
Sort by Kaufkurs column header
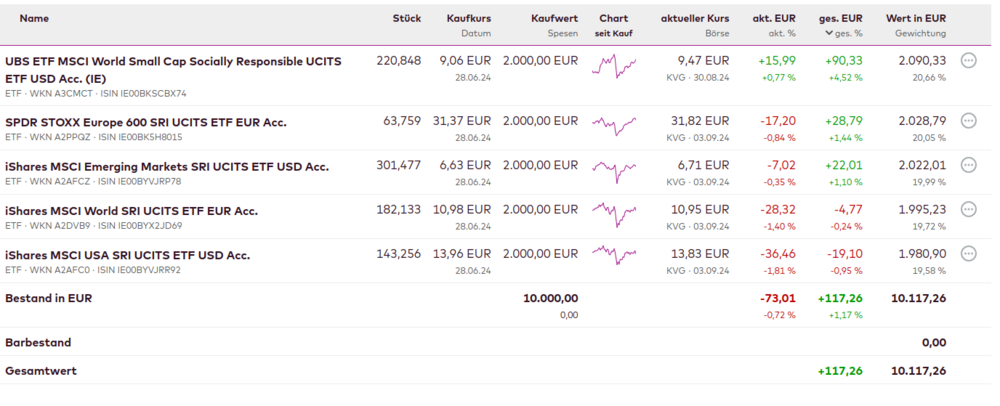coord(468,18)
